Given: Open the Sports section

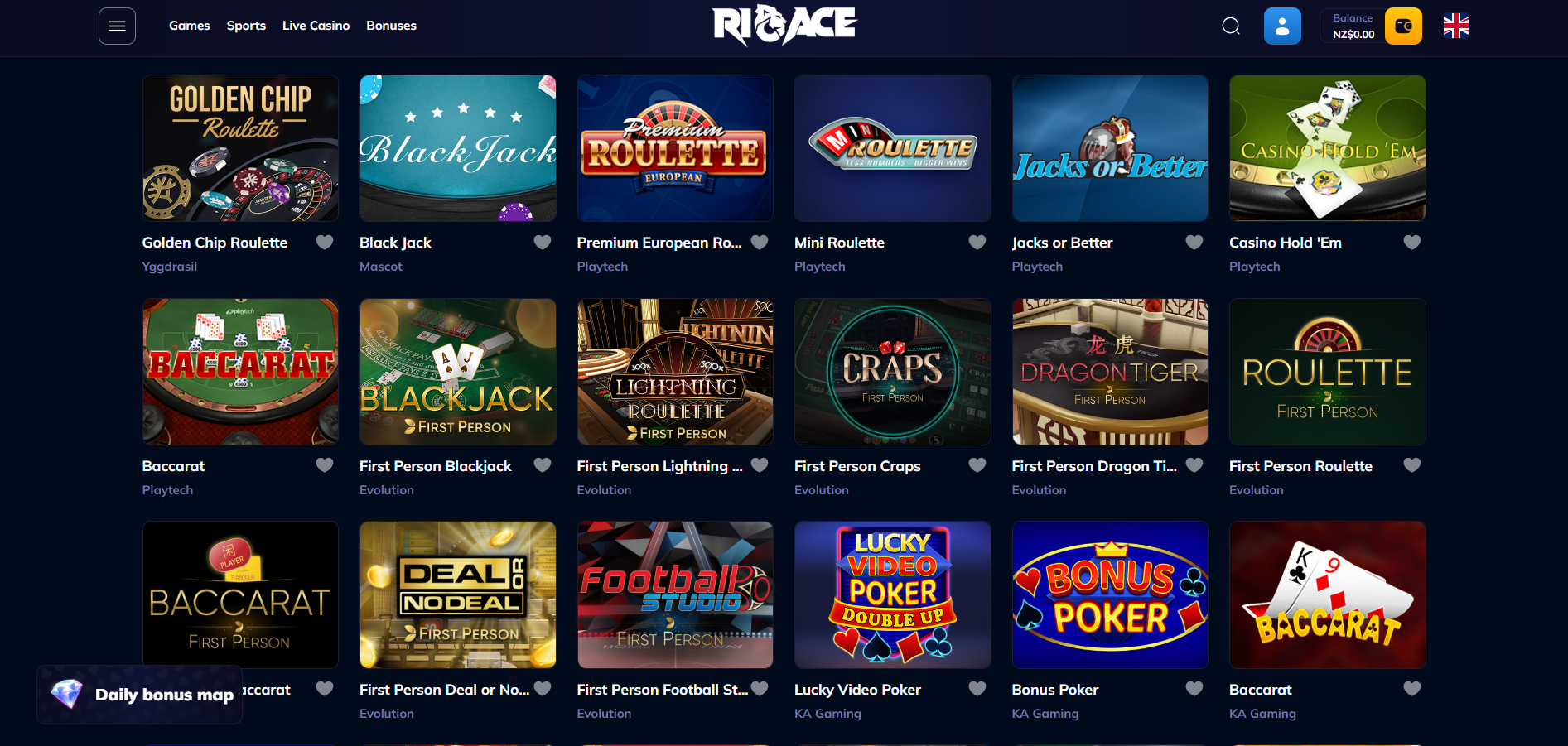Looking at the screenshot, I should pos(246,26).
